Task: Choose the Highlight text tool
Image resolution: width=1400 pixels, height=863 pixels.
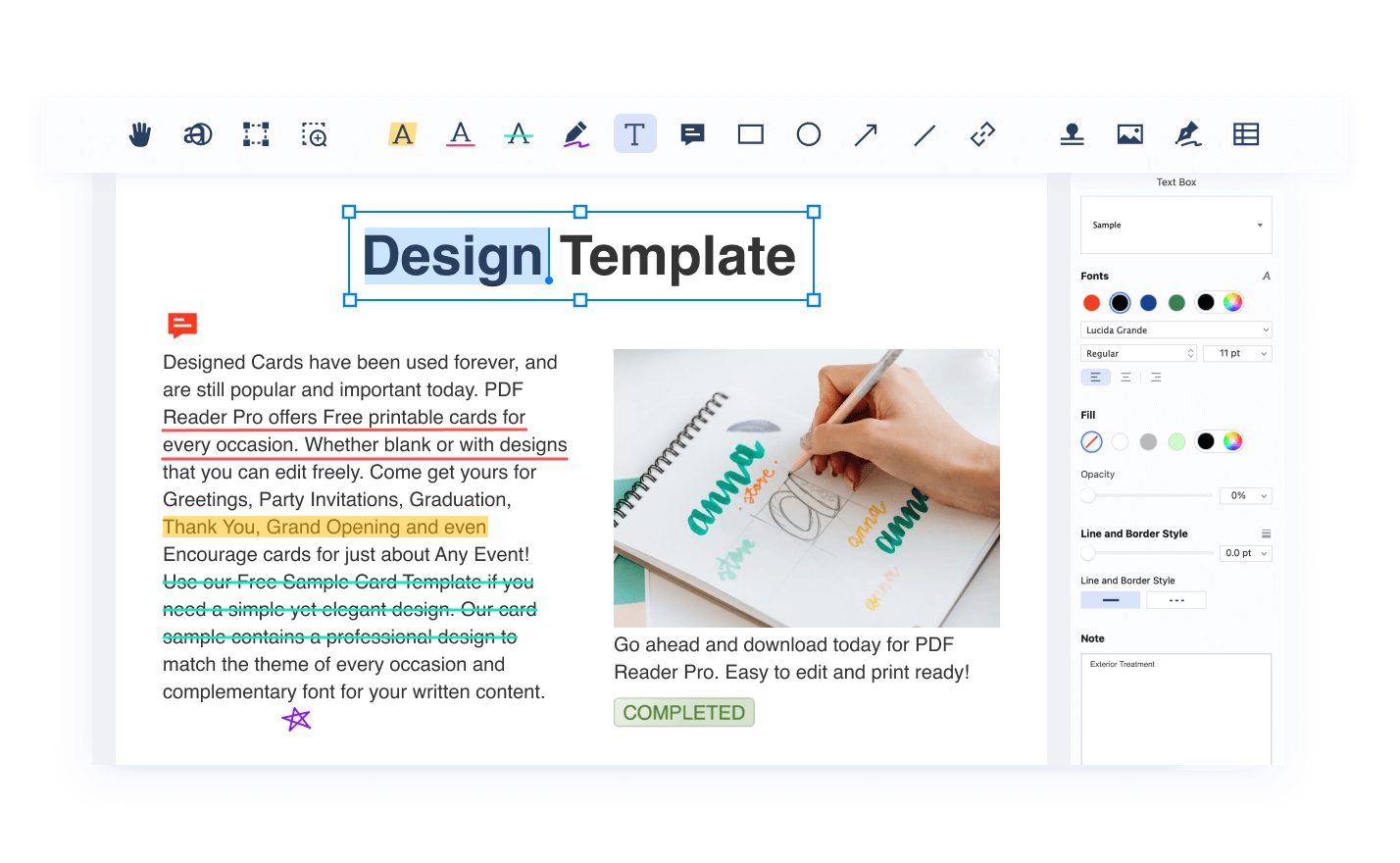Action: [402, 134]
